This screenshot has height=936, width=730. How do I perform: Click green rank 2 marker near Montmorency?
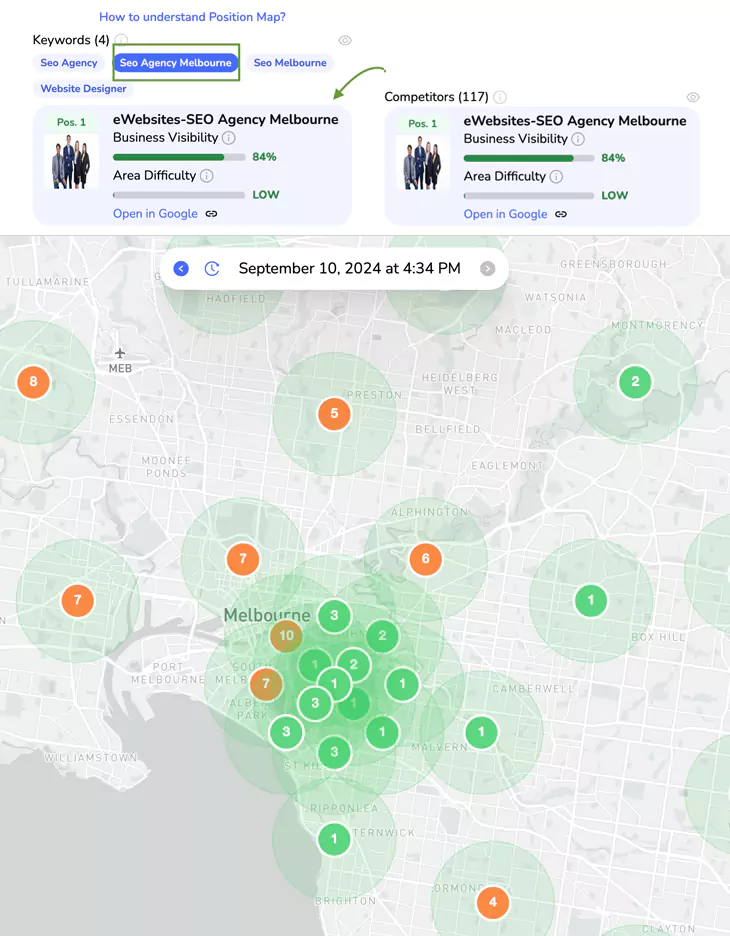pos(635,382)
